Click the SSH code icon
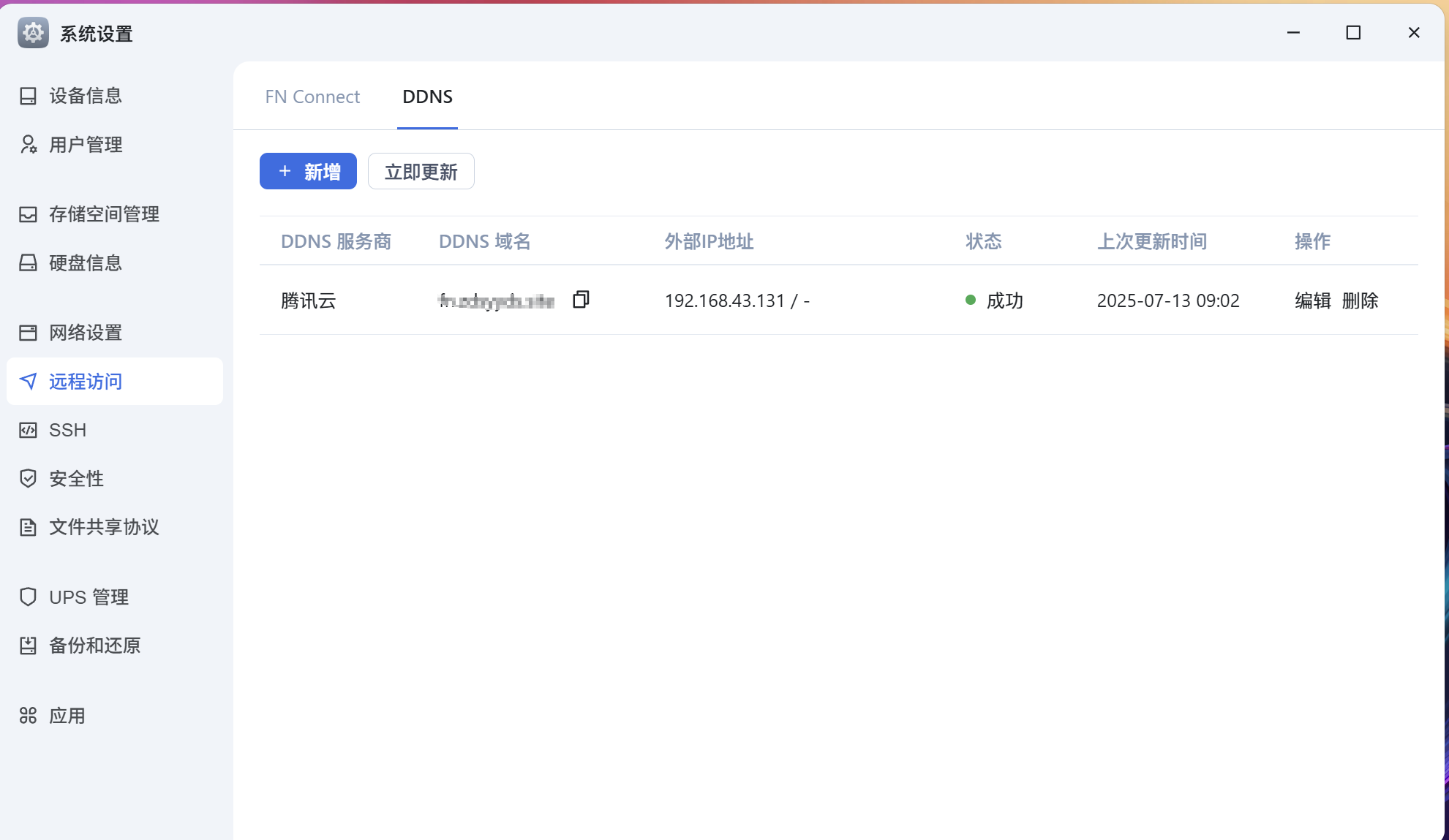This screenshot has height=840, width=1449. 28,430
